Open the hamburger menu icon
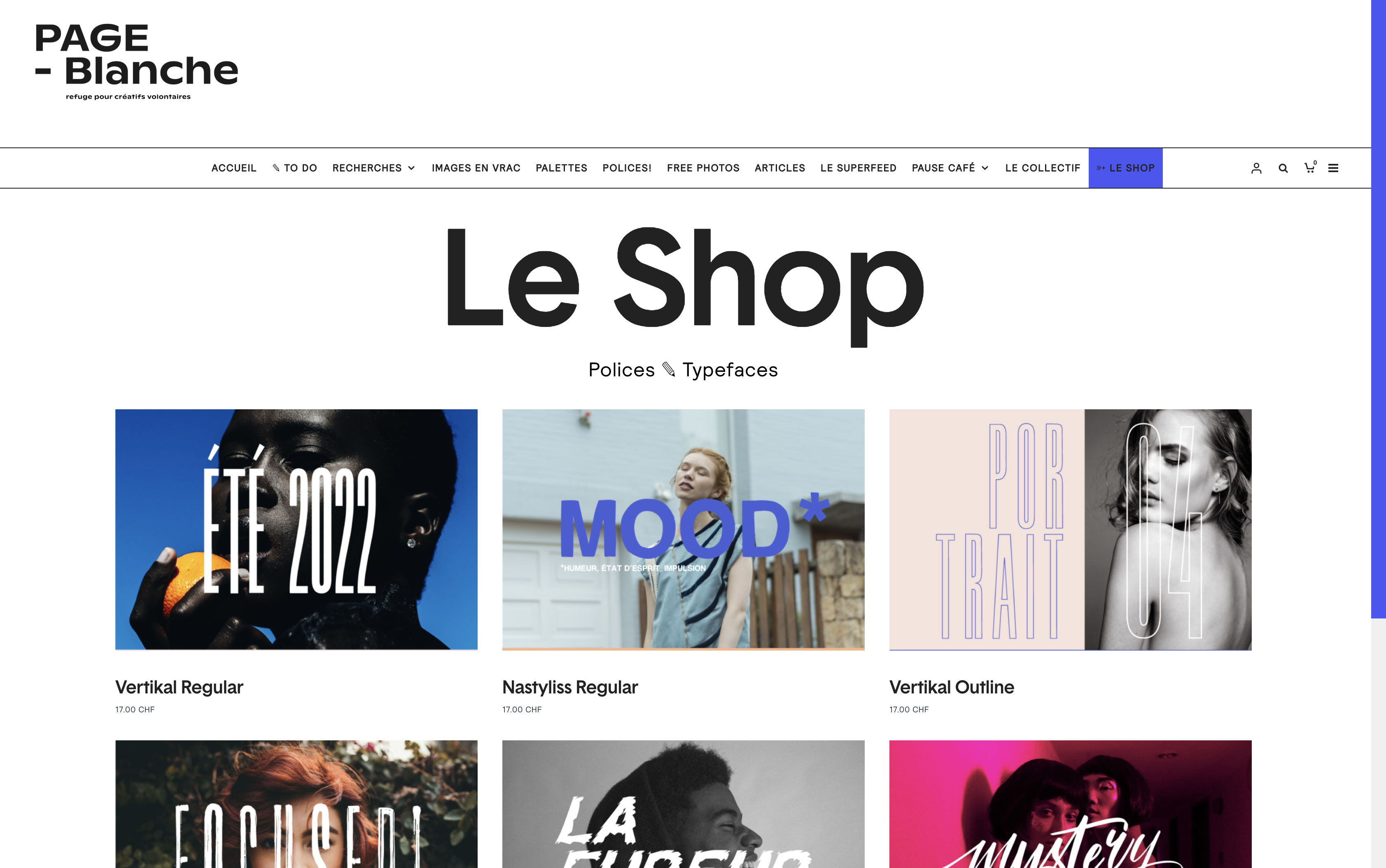Screen dimensions: 1386x868 (x=1333, y=168)
